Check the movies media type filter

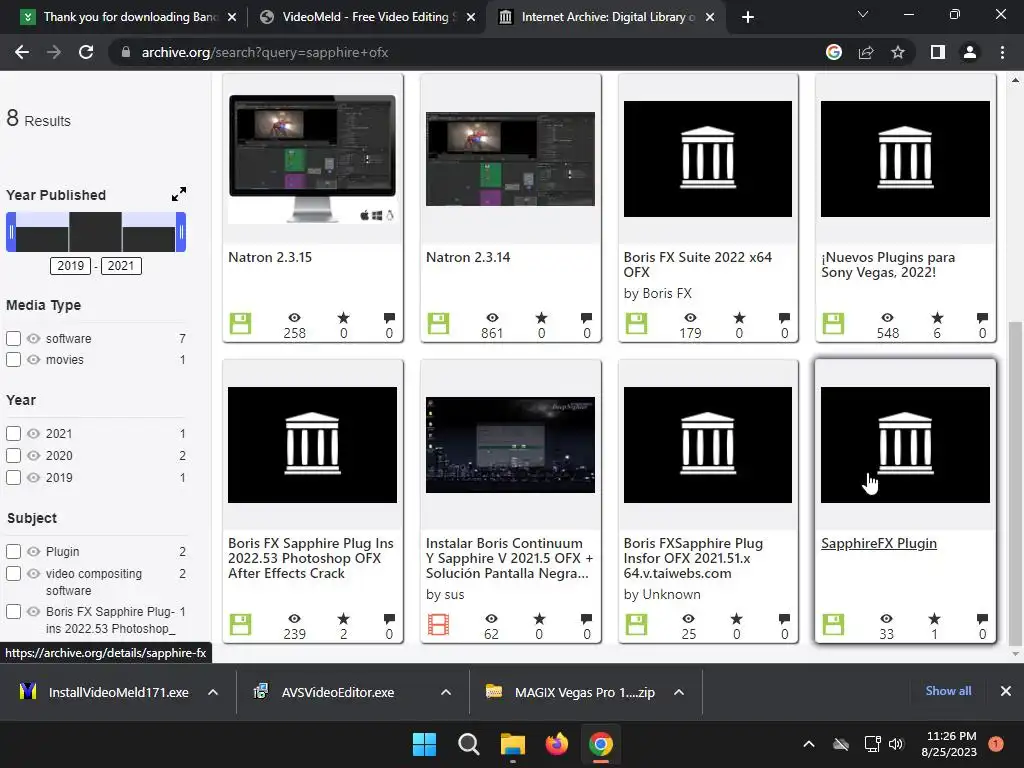(x=14, y=359)
